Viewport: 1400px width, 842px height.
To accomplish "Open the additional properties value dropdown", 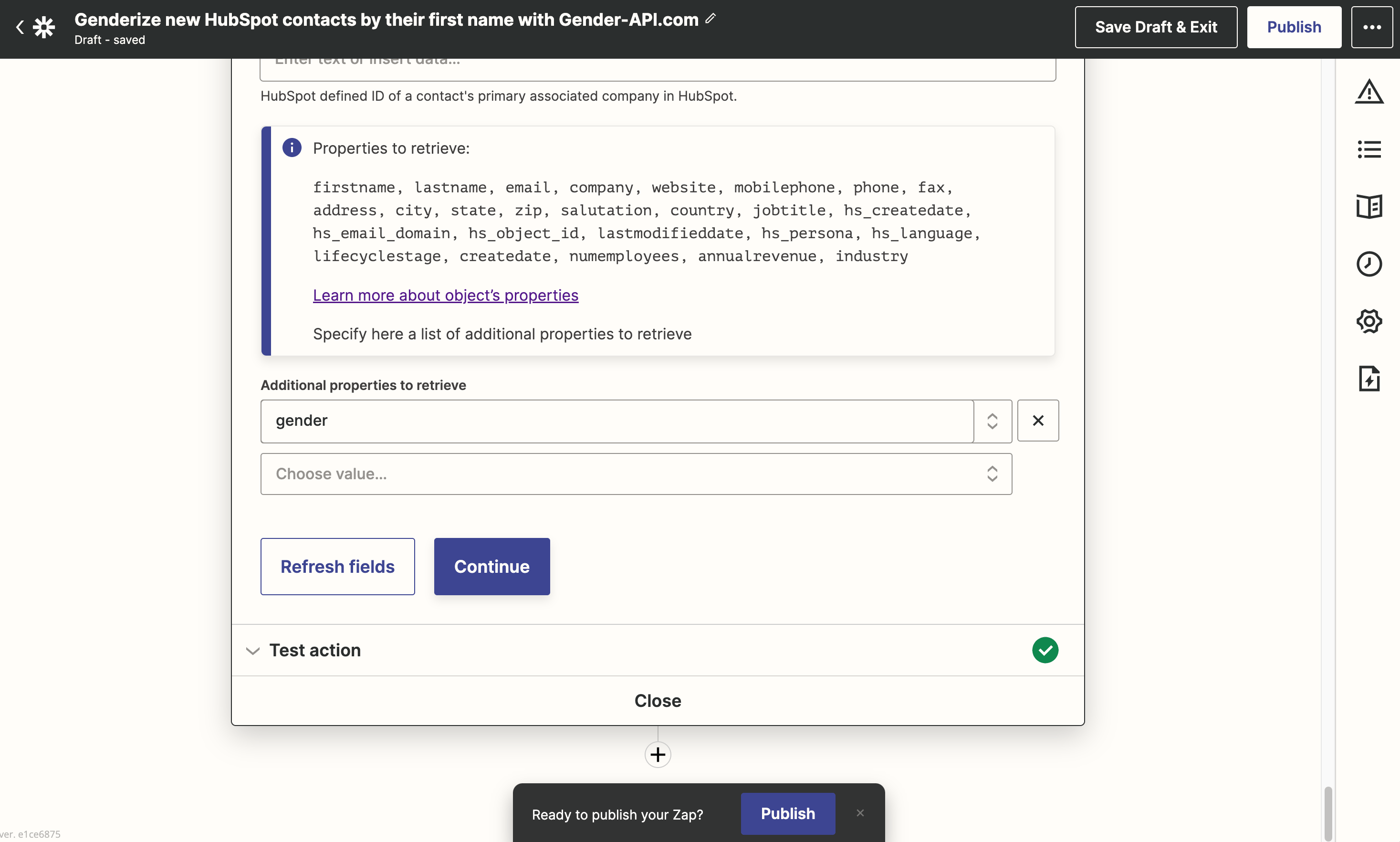I will [x=636, y=473].
